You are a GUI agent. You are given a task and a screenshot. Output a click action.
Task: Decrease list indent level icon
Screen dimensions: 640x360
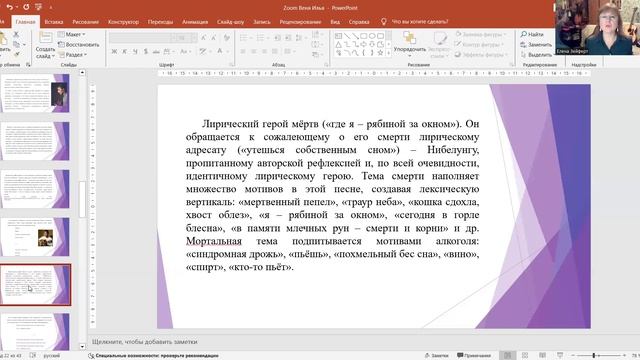[278, 38]
